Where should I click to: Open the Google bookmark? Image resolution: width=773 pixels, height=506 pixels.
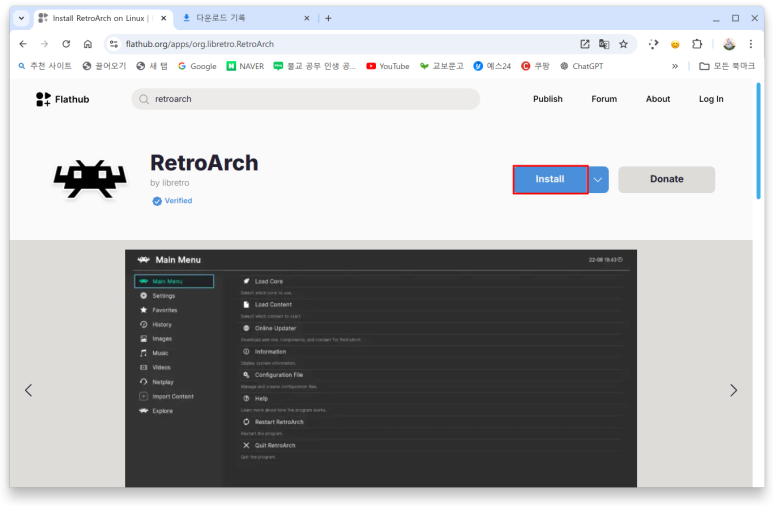[x=197, y=66]
